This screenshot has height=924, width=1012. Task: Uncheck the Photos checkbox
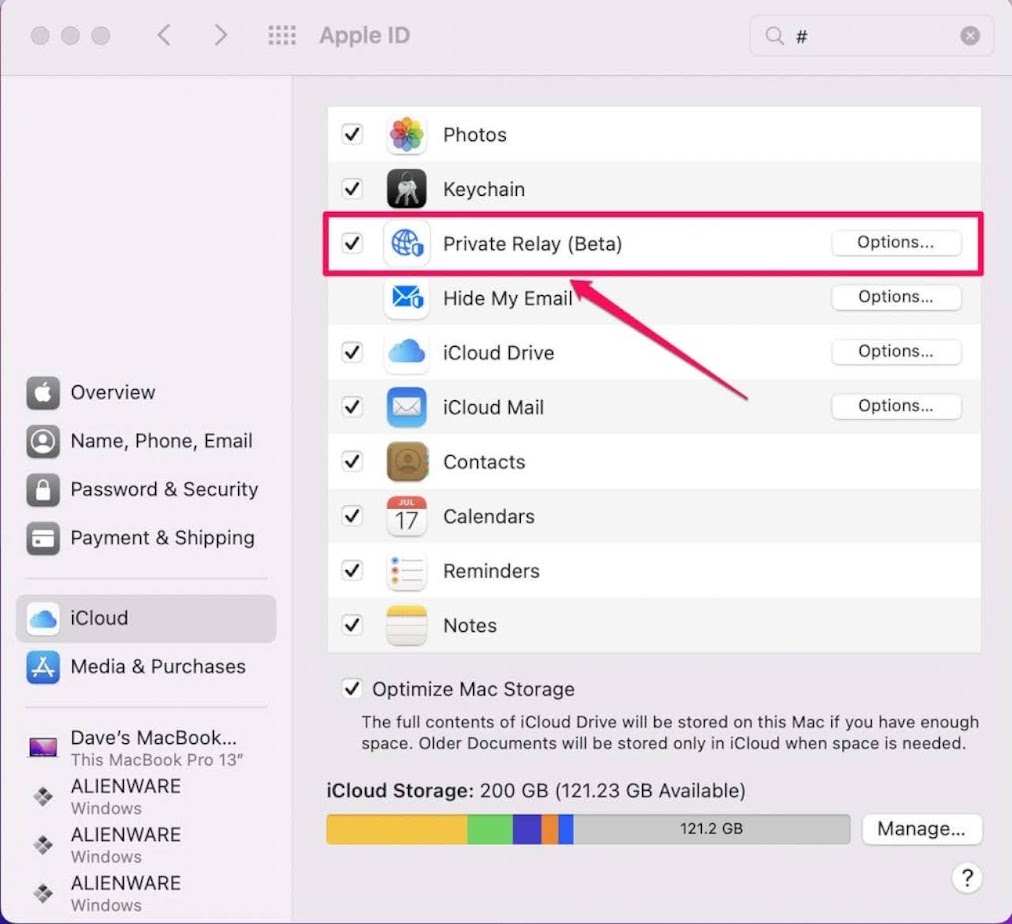[352, 134]
